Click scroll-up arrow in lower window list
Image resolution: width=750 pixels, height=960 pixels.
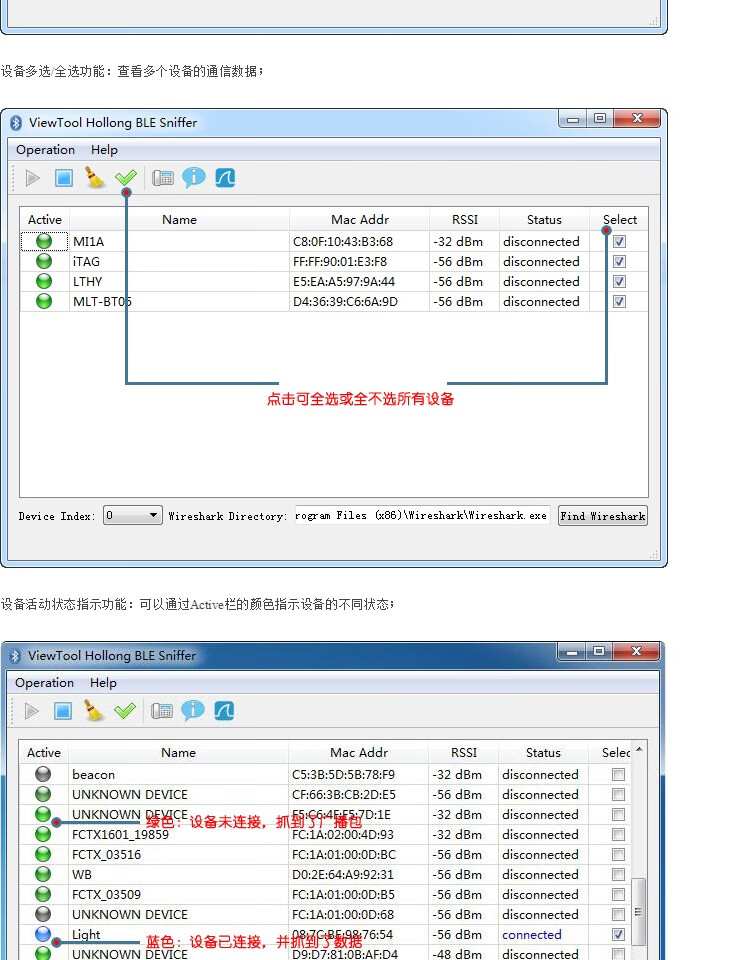pyautogui.click(x=639, y=749)
